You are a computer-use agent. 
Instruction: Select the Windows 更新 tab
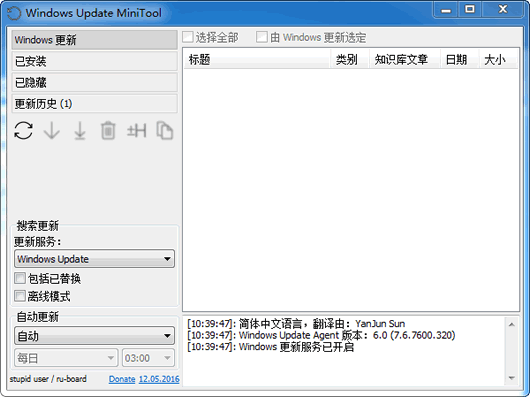click(x=95, y=40)
